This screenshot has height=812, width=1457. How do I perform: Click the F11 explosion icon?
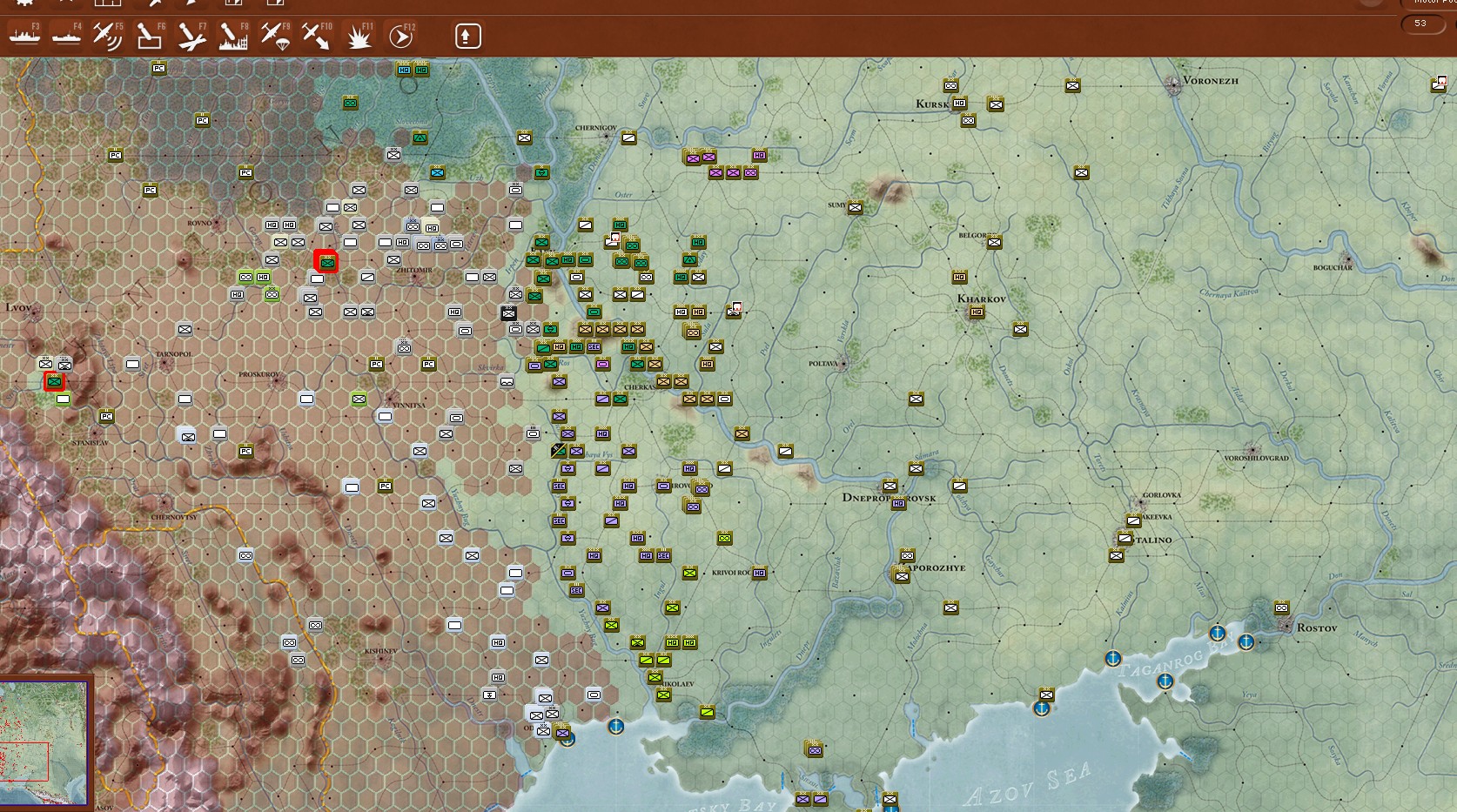pyautogui.click(x=359, y=36)
